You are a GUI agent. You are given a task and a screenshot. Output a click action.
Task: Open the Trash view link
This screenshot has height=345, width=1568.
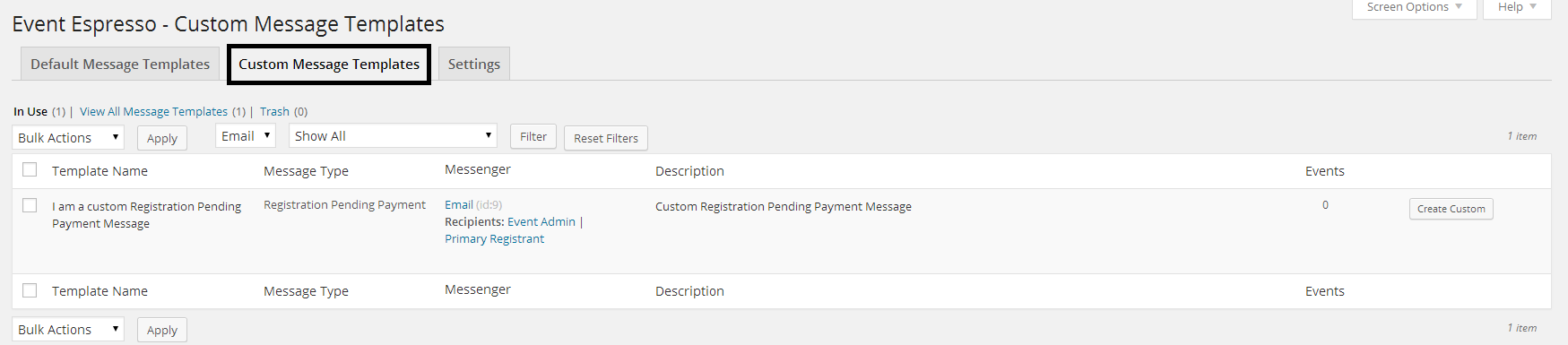pyautogui.click(x=274, y=112)
